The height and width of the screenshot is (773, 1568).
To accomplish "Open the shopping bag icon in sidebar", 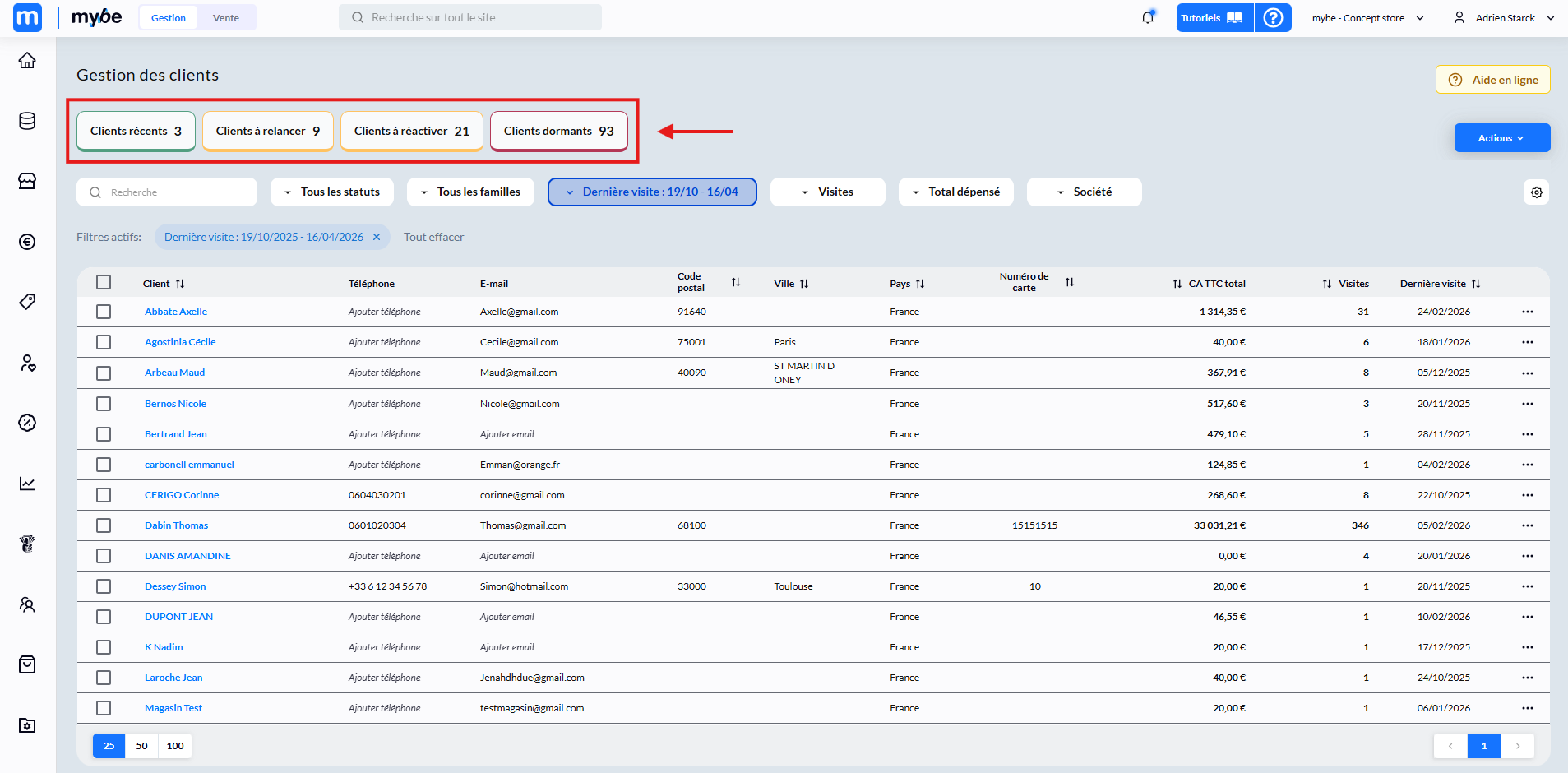I will point(27,664).
